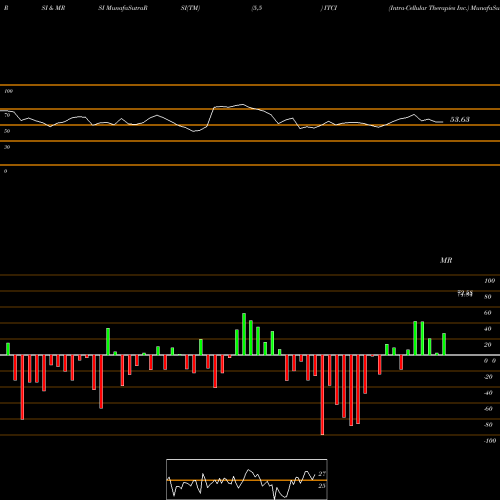Screen dimensions: 500x500
Task: Click the last green bar of the MR histogram
Action: (x=444, y=344)
